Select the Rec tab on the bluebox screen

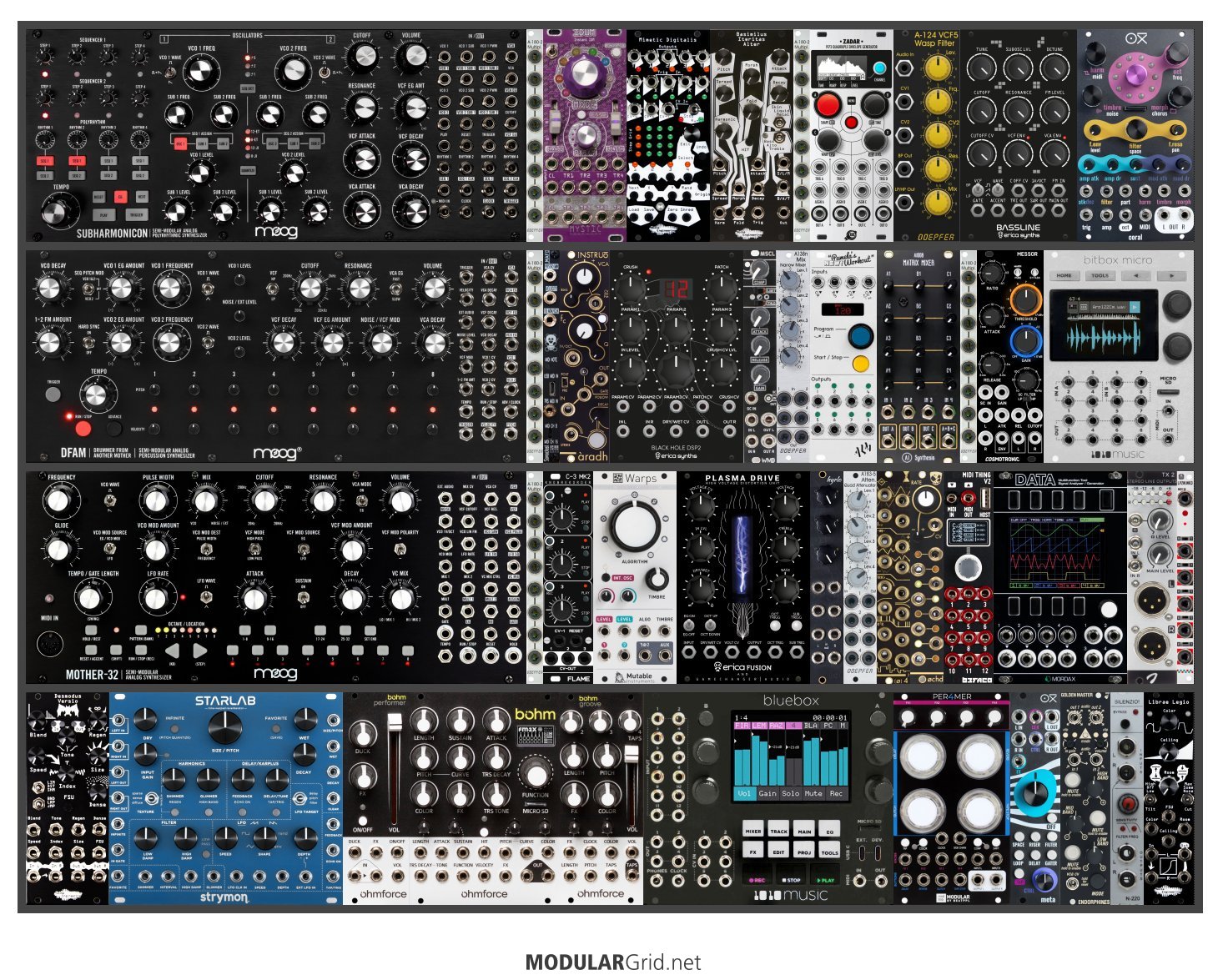pyautogui.click(x=836, y=793)
